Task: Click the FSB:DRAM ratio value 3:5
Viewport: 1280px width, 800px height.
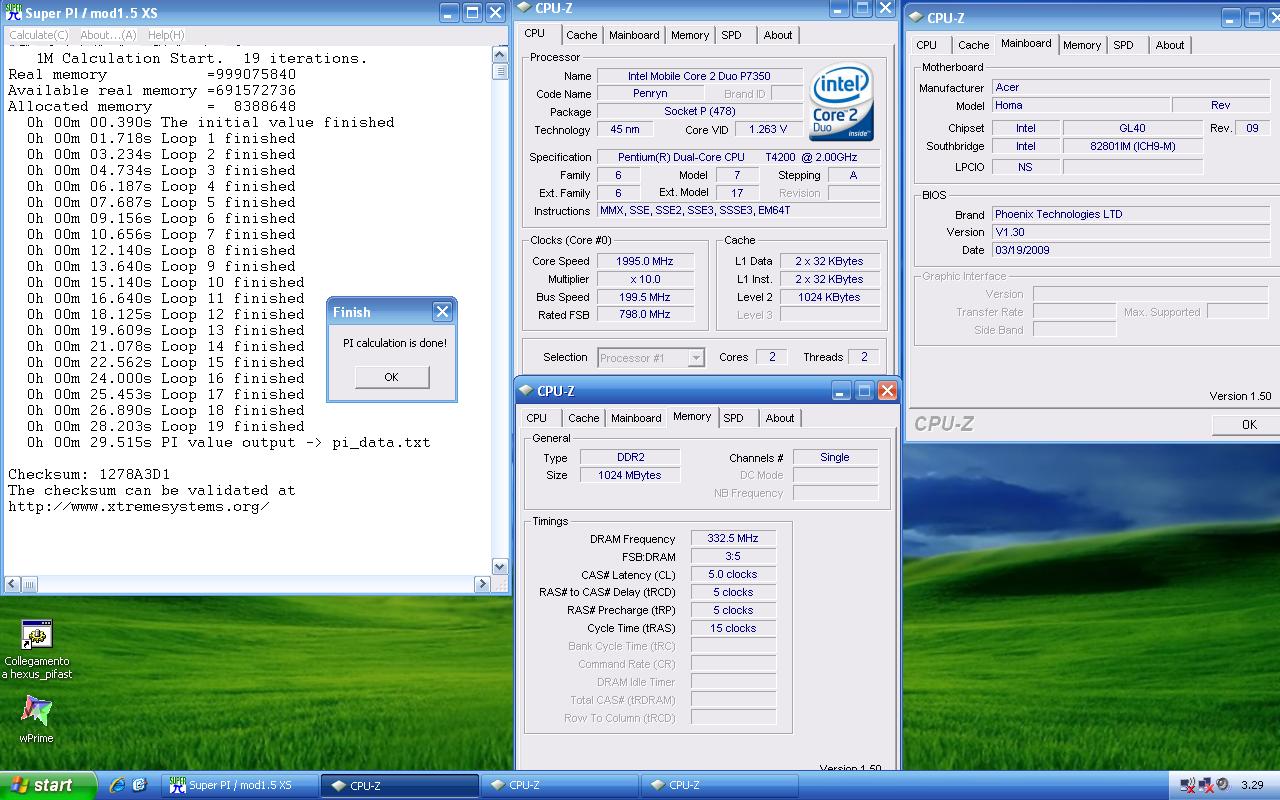Action: click(733, 556)
